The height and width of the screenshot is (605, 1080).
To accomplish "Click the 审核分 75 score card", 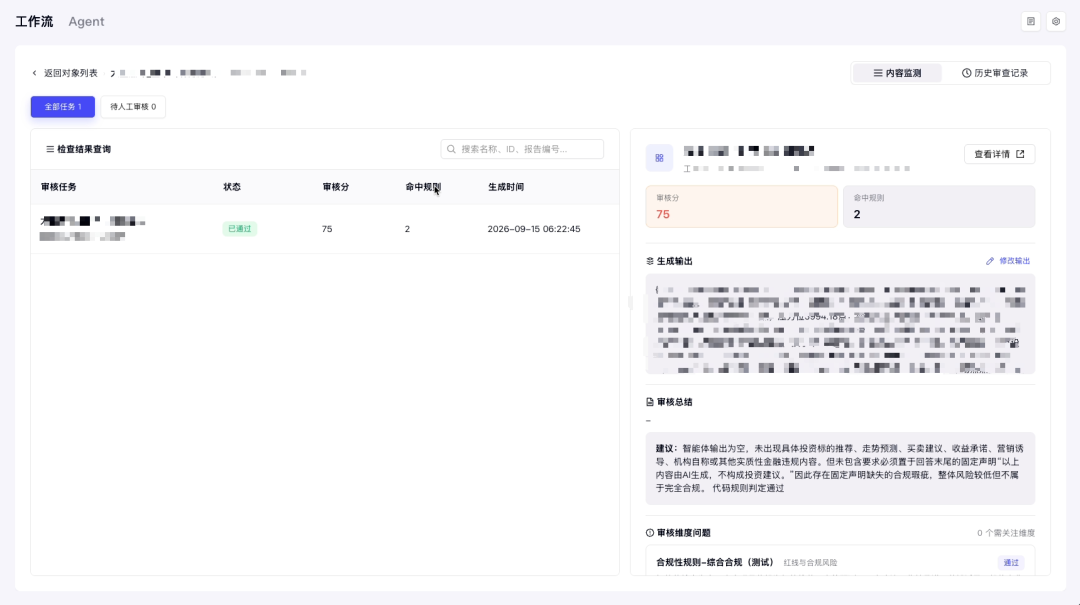I will coord(741,207).
